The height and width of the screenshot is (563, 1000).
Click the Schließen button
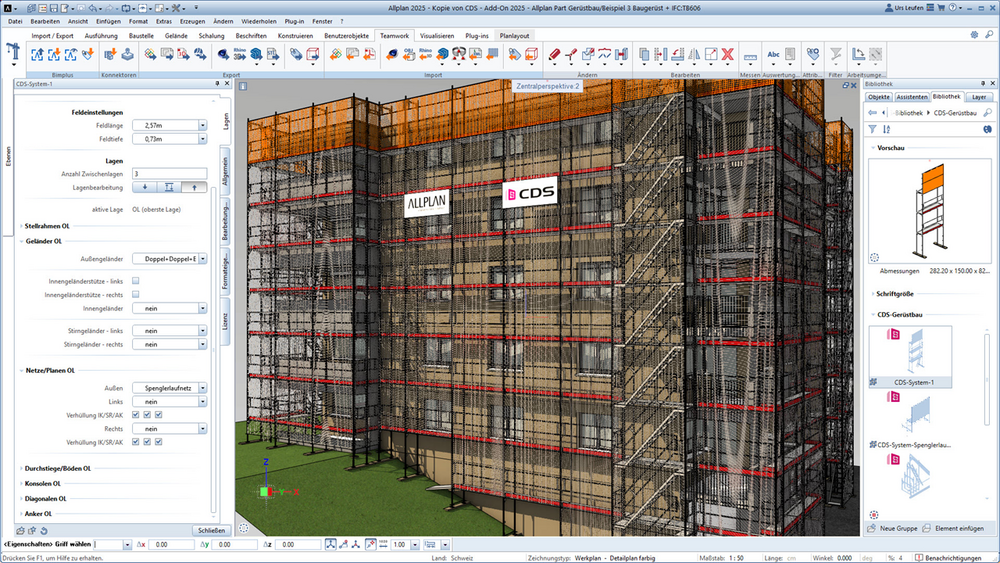point(211,530)
